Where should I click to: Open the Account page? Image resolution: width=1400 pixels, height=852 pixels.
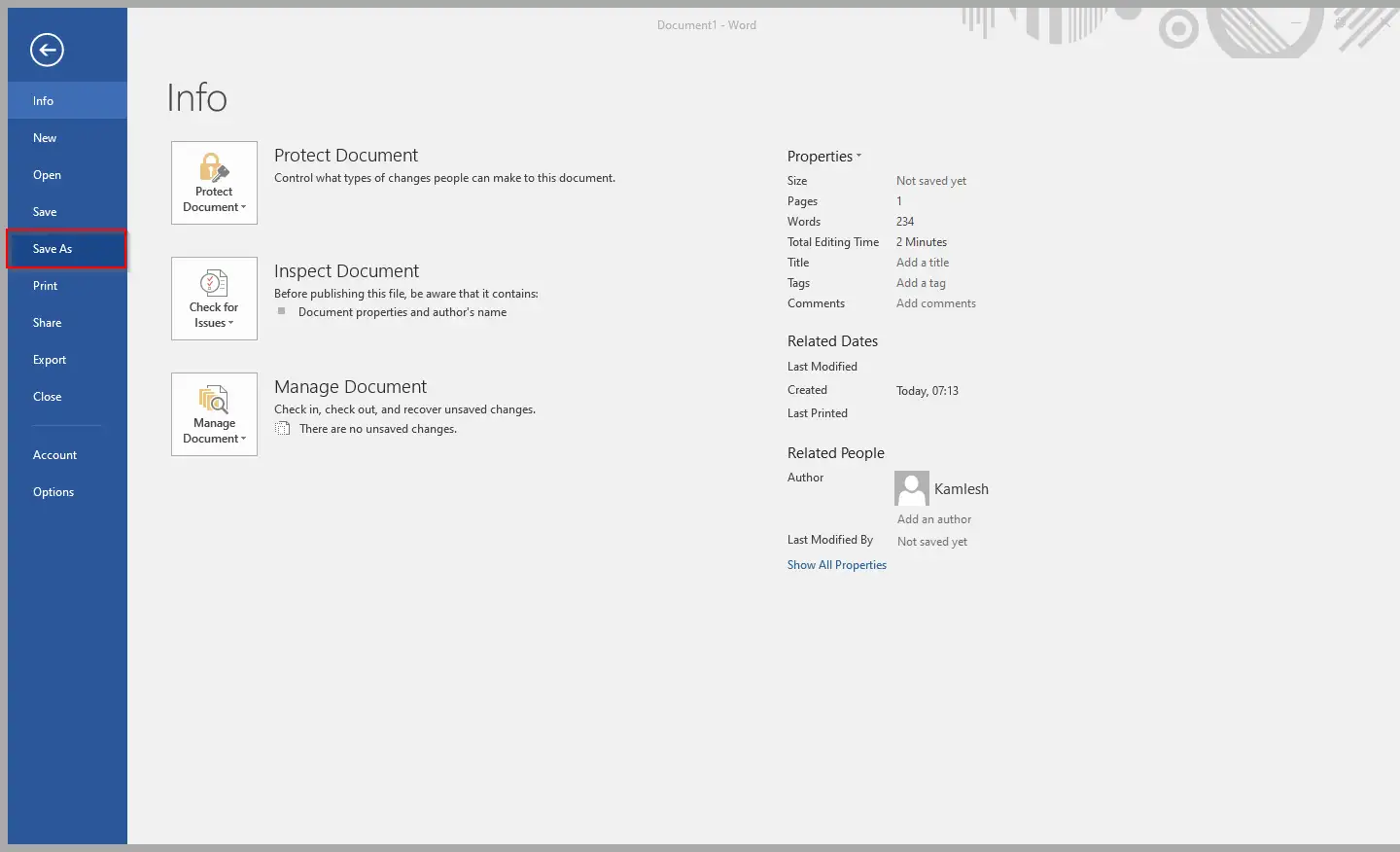pos(67,454)
